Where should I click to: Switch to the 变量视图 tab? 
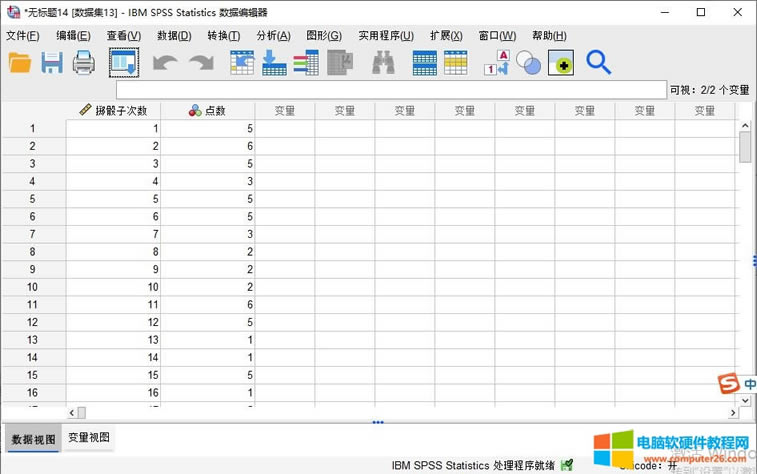tap(89, 438)
